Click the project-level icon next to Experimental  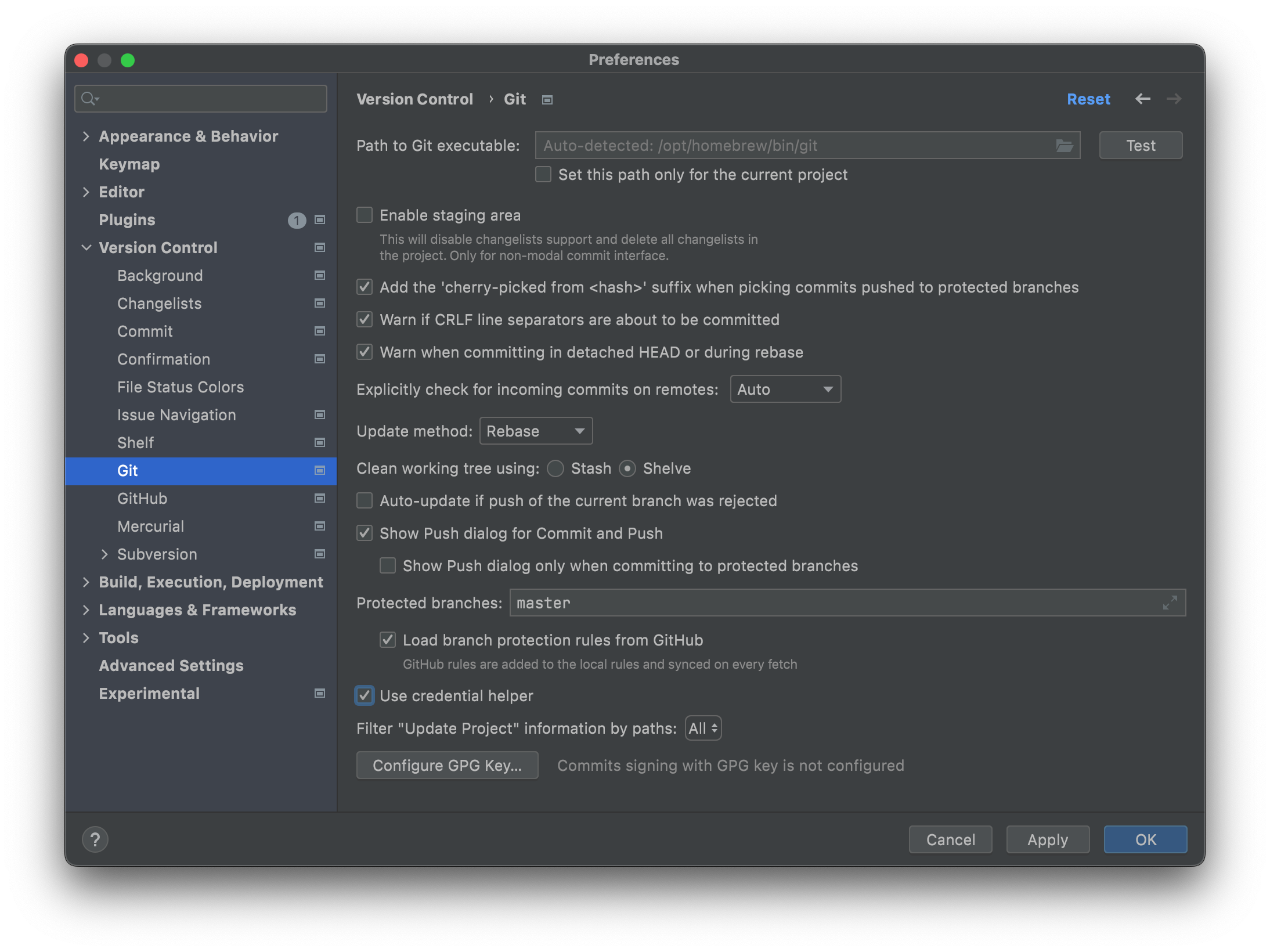point(319,693)
